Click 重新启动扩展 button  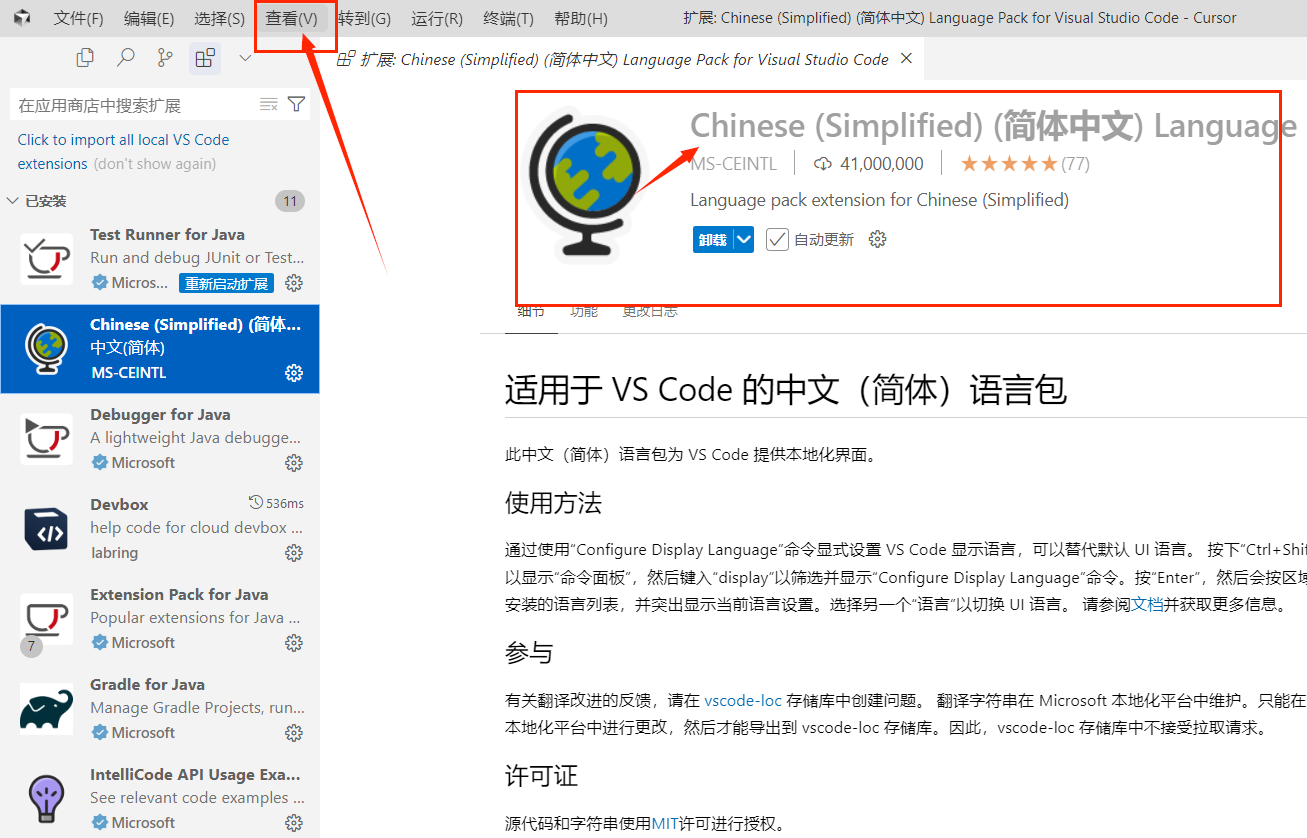(227, 283)
